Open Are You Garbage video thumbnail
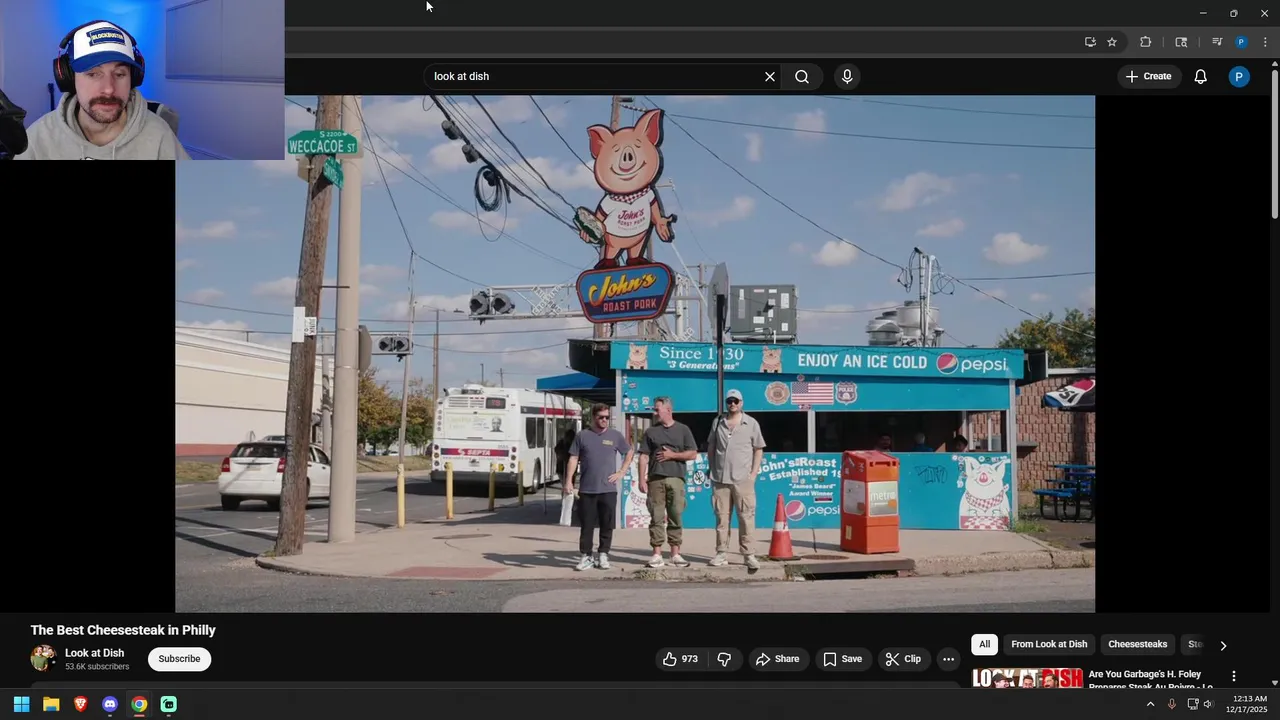 coord(1027,679)
